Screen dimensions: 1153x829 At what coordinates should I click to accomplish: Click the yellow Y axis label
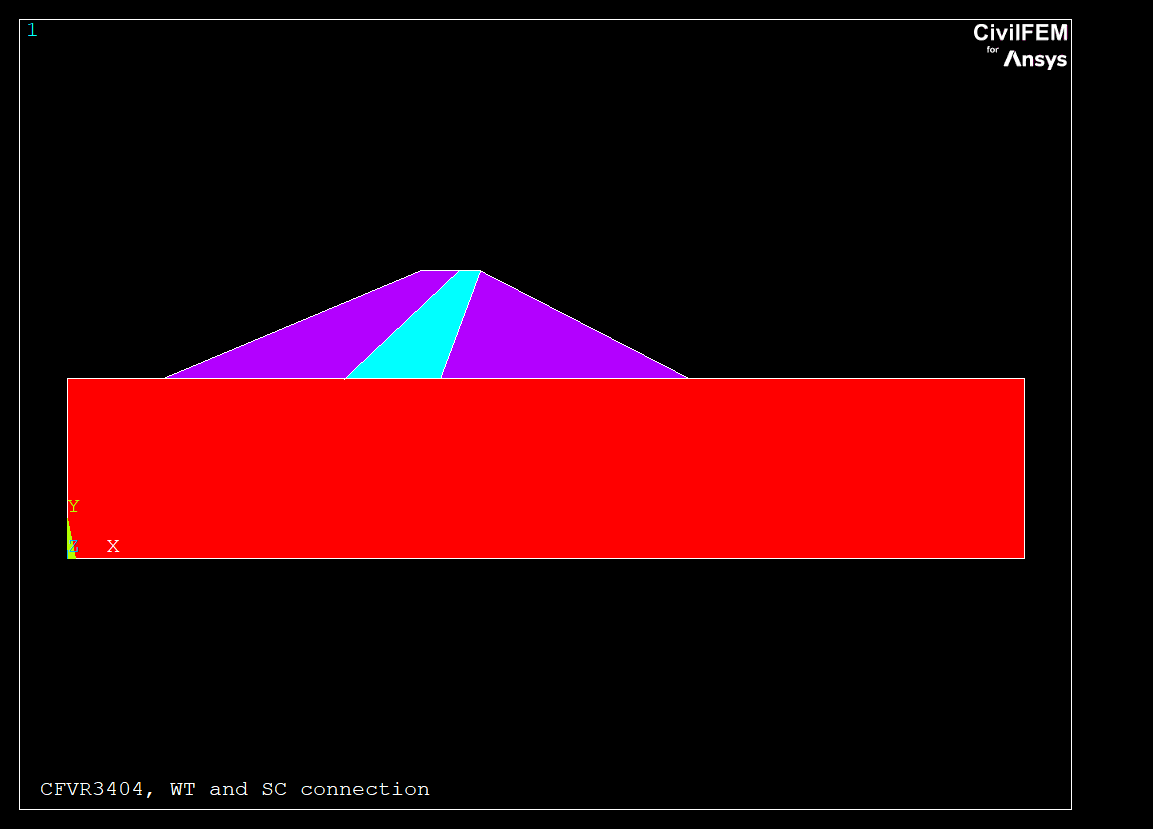coord(73,507)
